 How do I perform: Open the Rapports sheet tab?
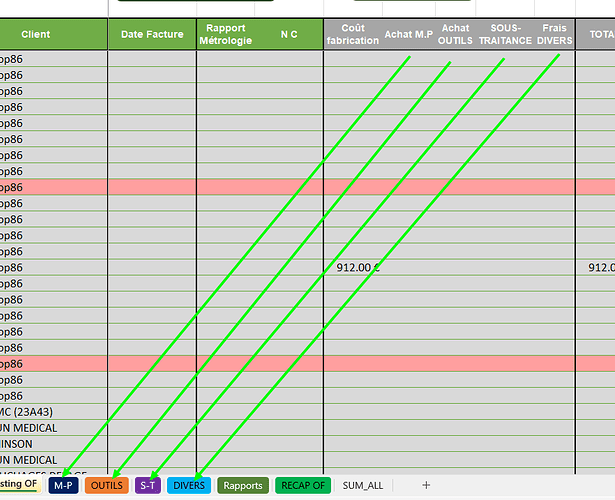243,485
